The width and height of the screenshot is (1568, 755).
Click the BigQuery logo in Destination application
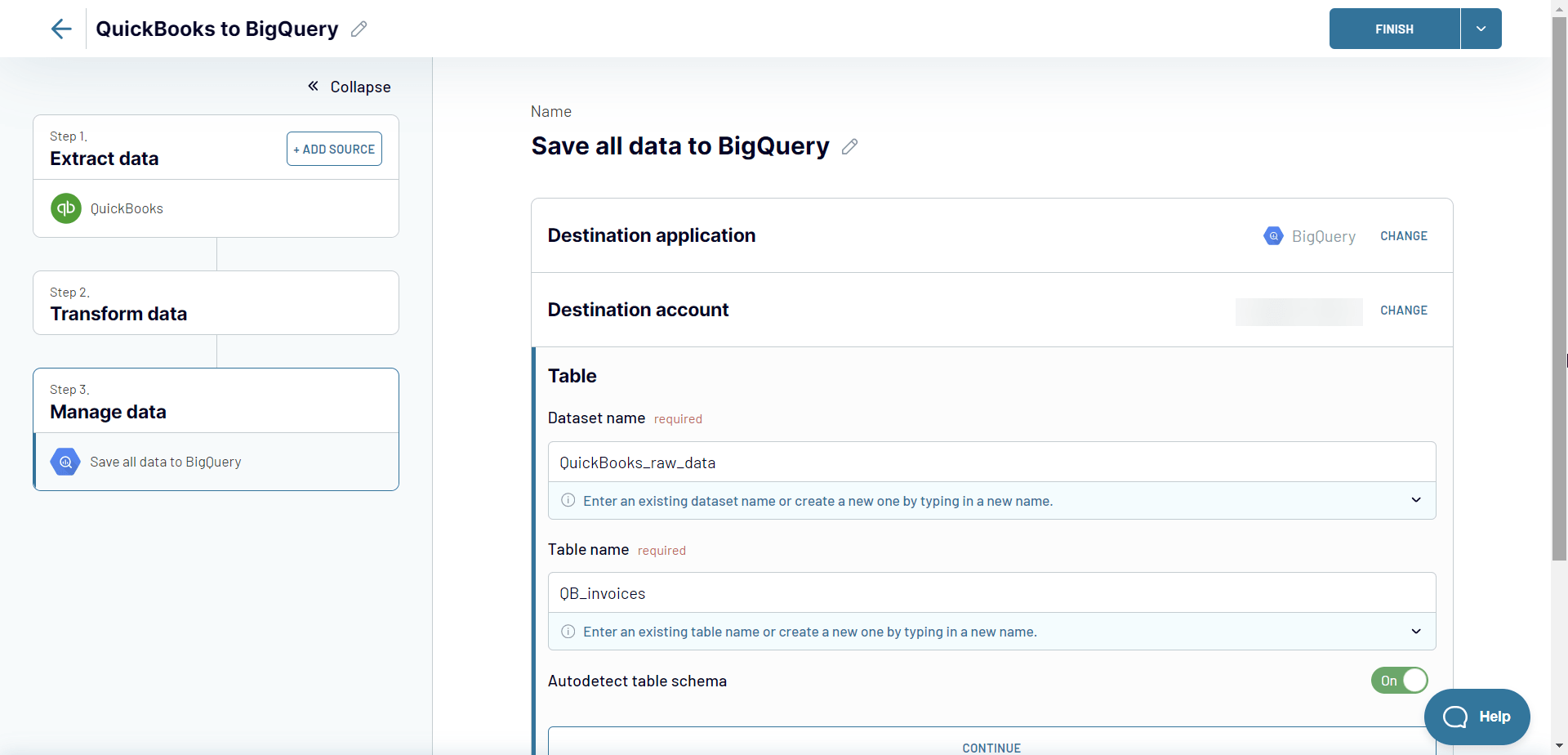[1273, 236]
